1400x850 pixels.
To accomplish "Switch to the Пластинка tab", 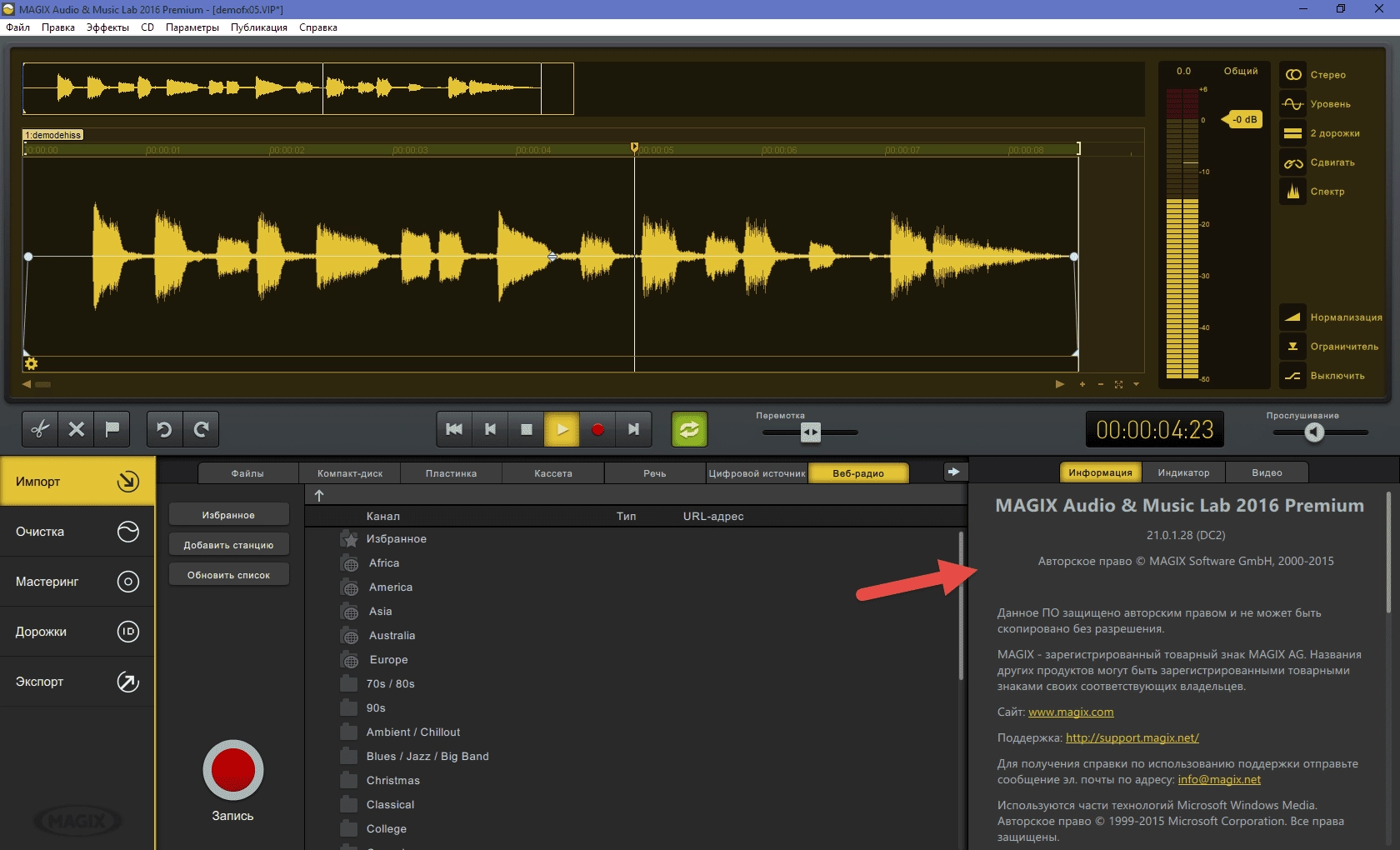I will (x=452, y=473).
